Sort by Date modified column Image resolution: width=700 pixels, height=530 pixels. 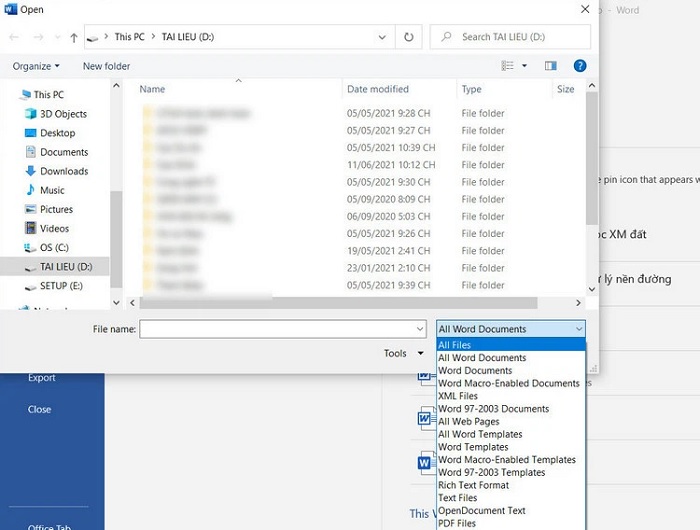[x=378, y=89]
